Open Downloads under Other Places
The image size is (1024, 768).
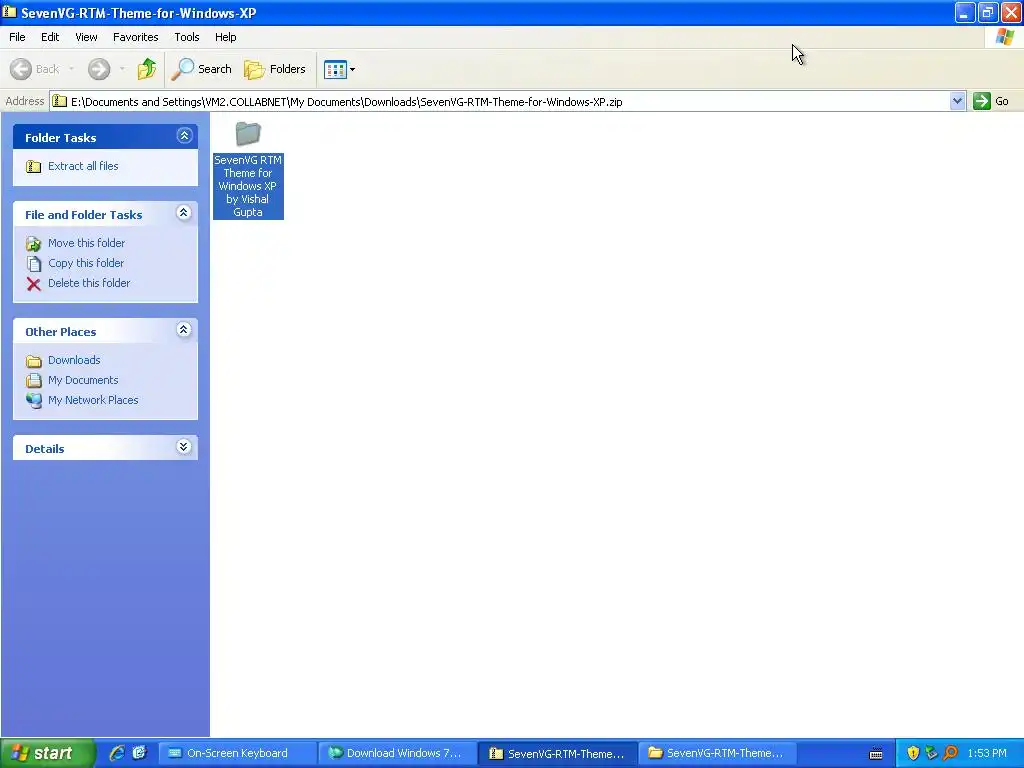[74, 360]
